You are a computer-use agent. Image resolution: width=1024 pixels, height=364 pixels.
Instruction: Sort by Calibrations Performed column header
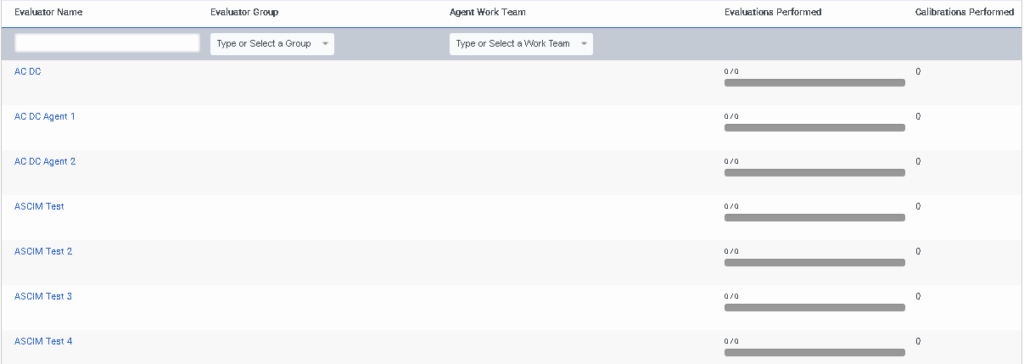coord(965,12)
